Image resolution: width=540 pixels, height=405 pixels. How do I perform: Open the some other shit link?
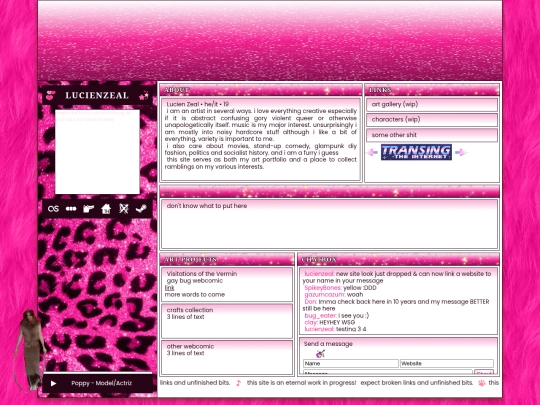[432, 135]
